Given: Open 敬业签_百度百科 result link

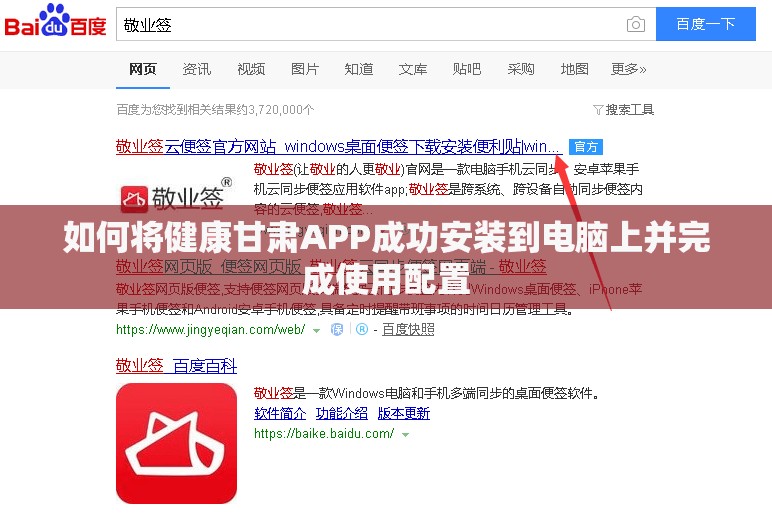Looking at the screenshot, I should coord(176,366).
